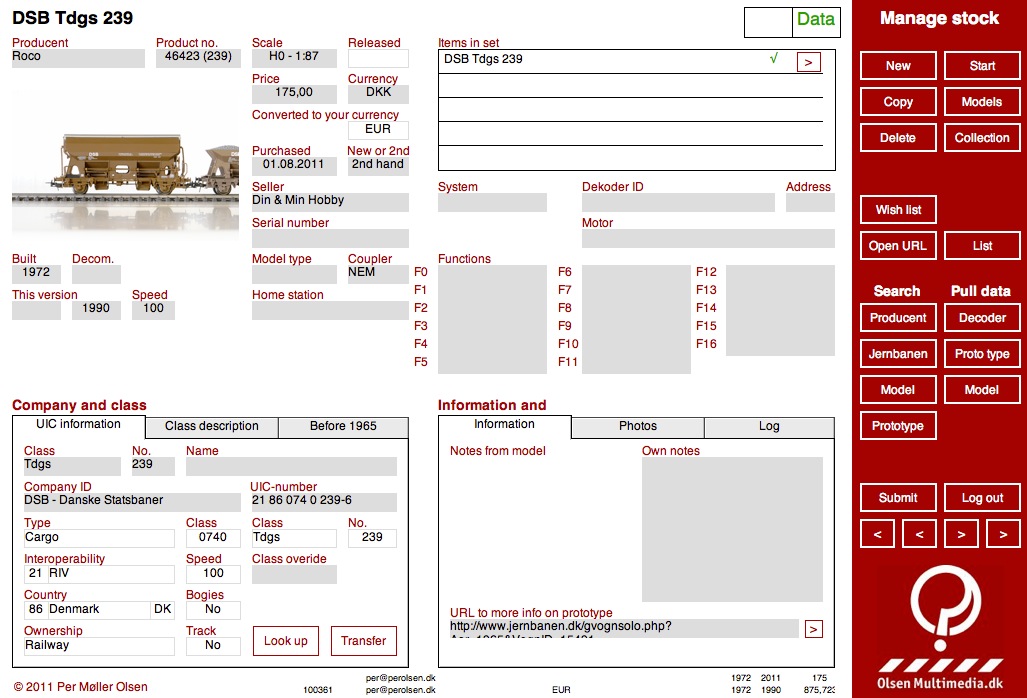
Task: Click the Seller field Din & Min Hobby
Action: tap(330, 202)
